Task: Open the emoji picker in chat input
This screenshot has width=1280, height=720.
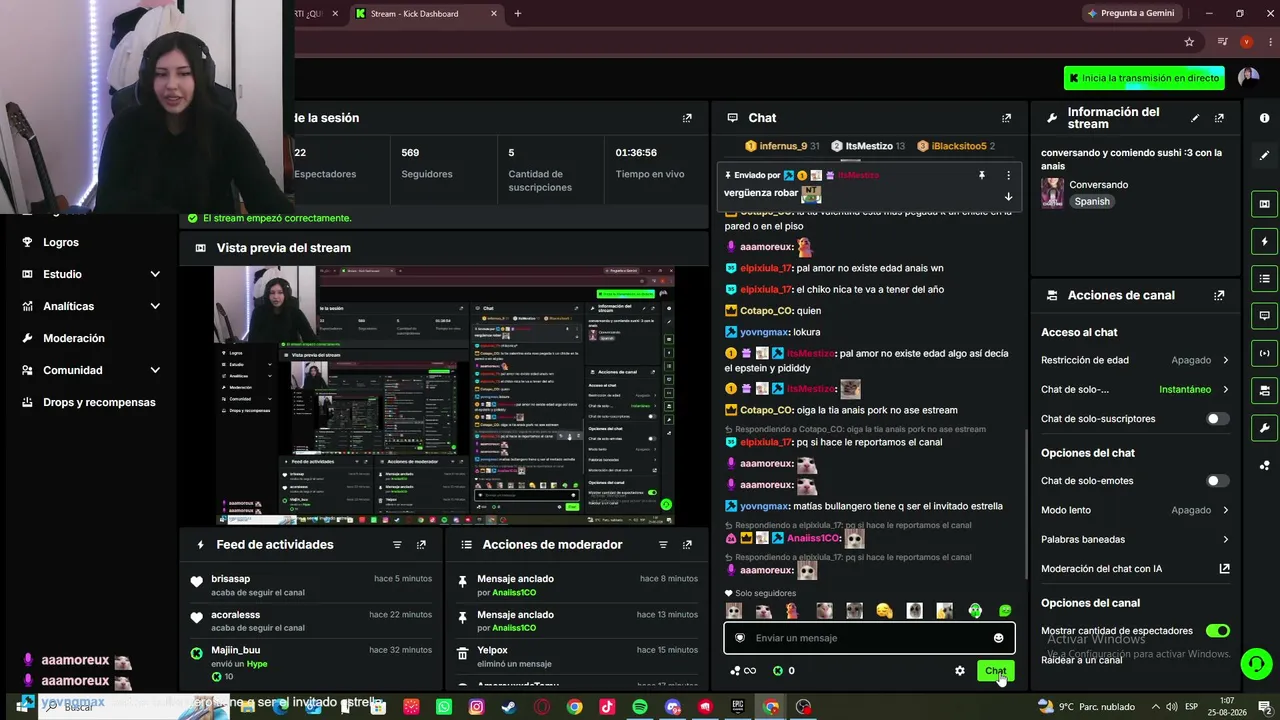Action: pos(998,638)
